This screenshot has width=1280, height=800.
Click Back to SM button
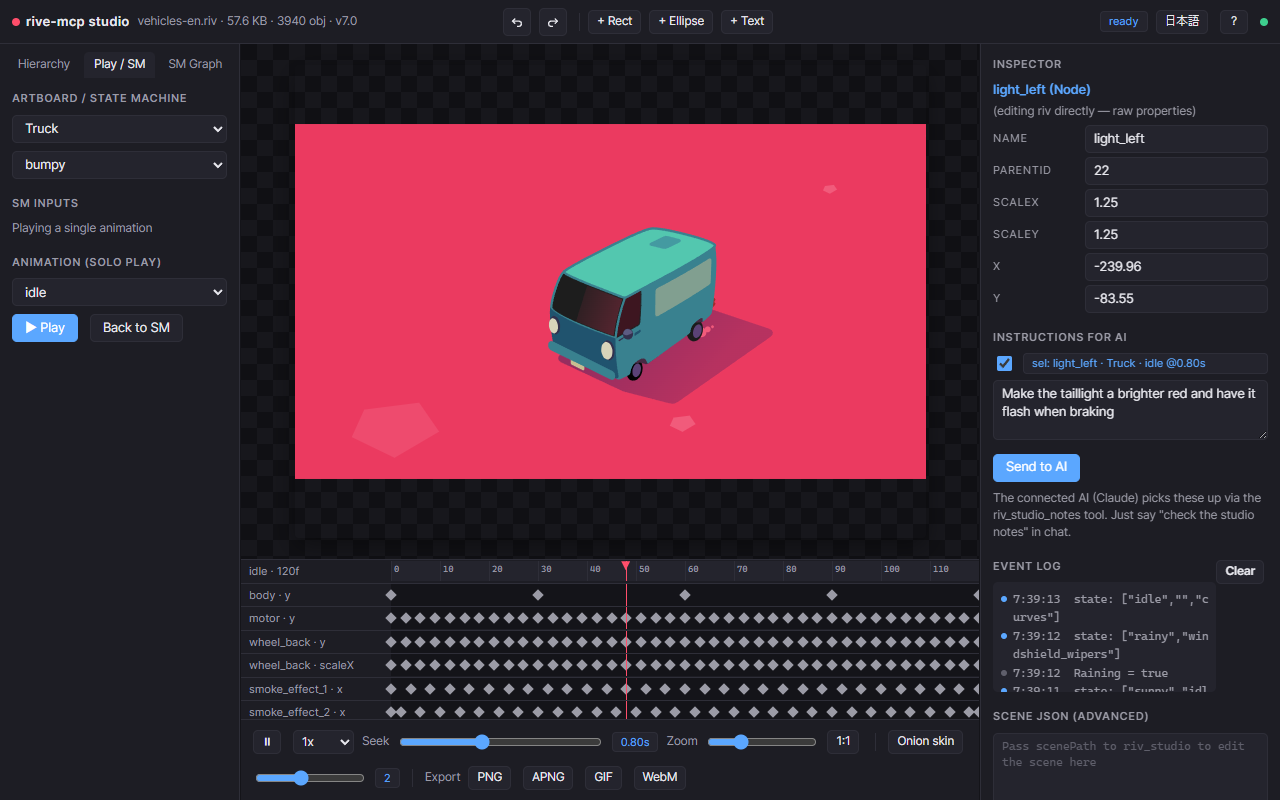click(136, 327)
